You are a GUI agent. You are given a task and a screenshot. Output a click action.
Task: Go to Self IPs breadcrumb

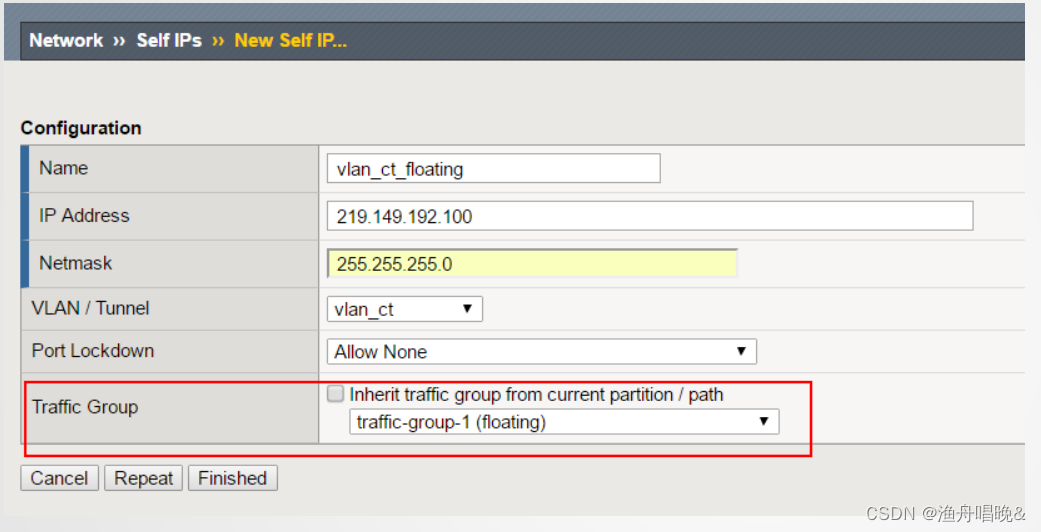click(x=169, y=41)
